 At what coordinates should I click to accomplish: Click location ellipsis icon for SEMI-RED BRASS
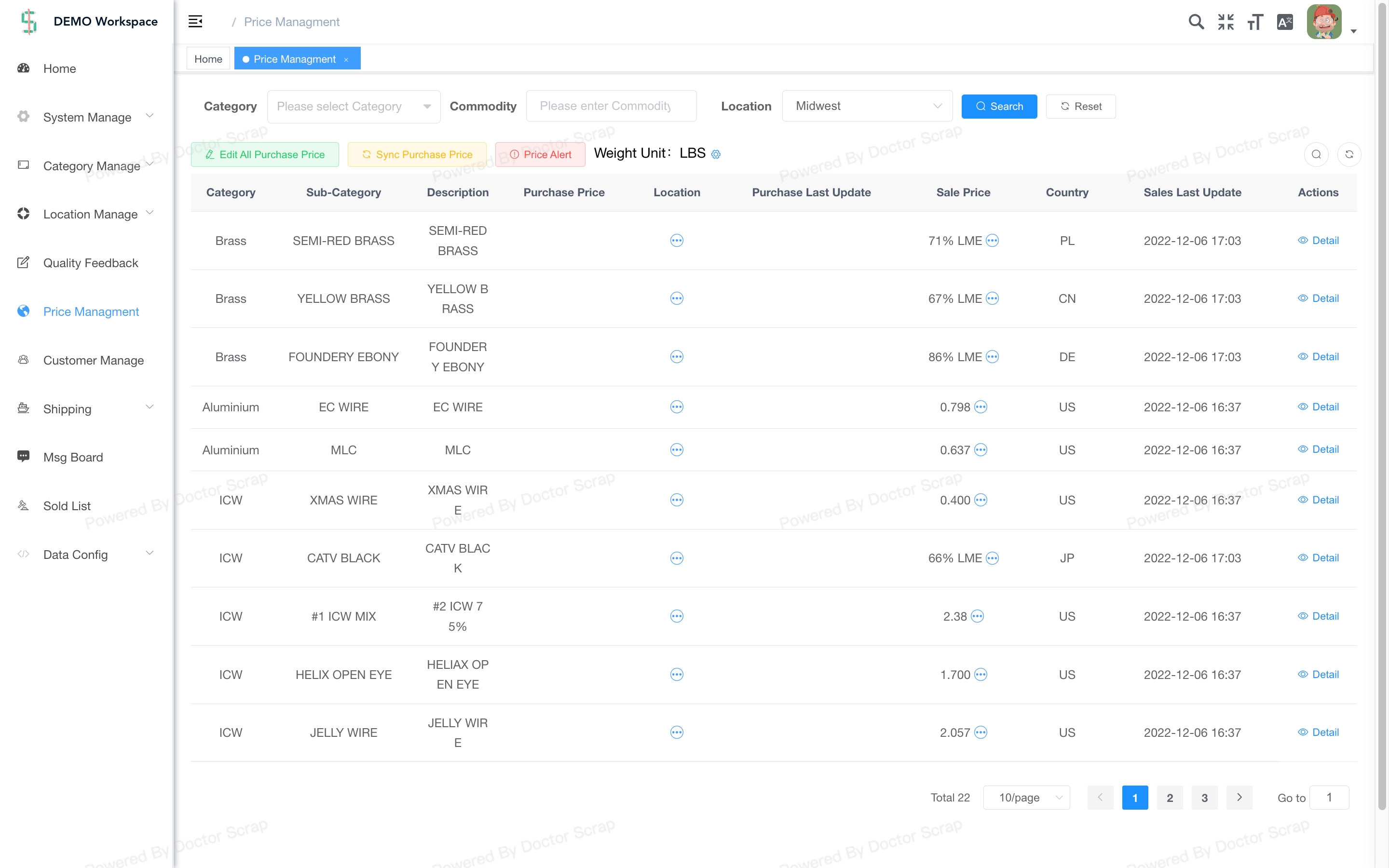(677, 241)
